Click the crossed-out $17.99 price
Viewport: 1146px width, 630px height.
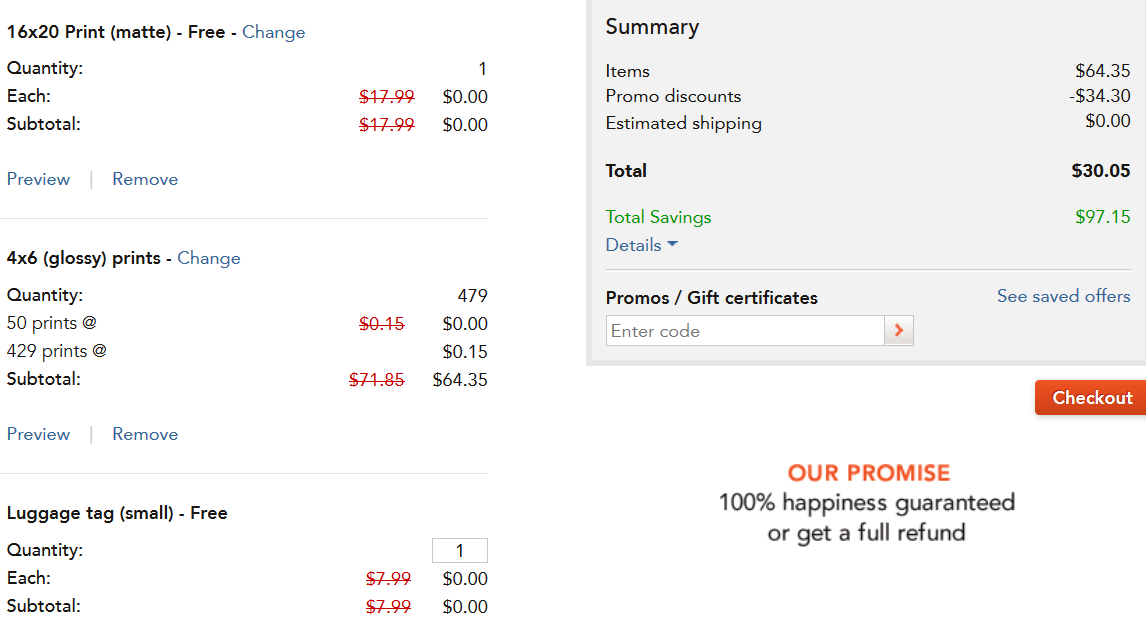pyautogui.click(x=387, y=96)
